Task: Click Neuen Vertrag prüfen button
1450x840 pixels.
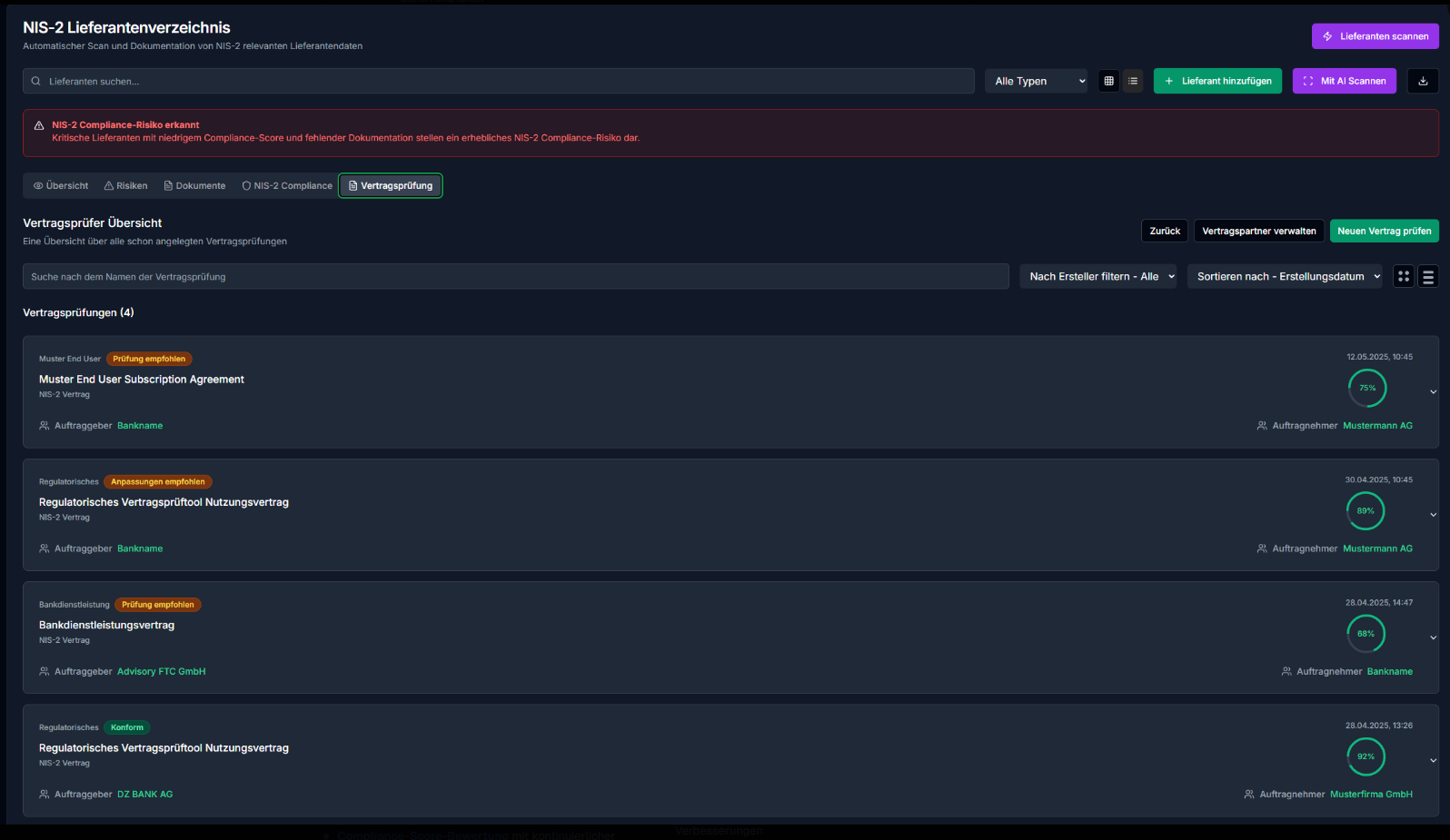Action: [x=1385, y=231]
